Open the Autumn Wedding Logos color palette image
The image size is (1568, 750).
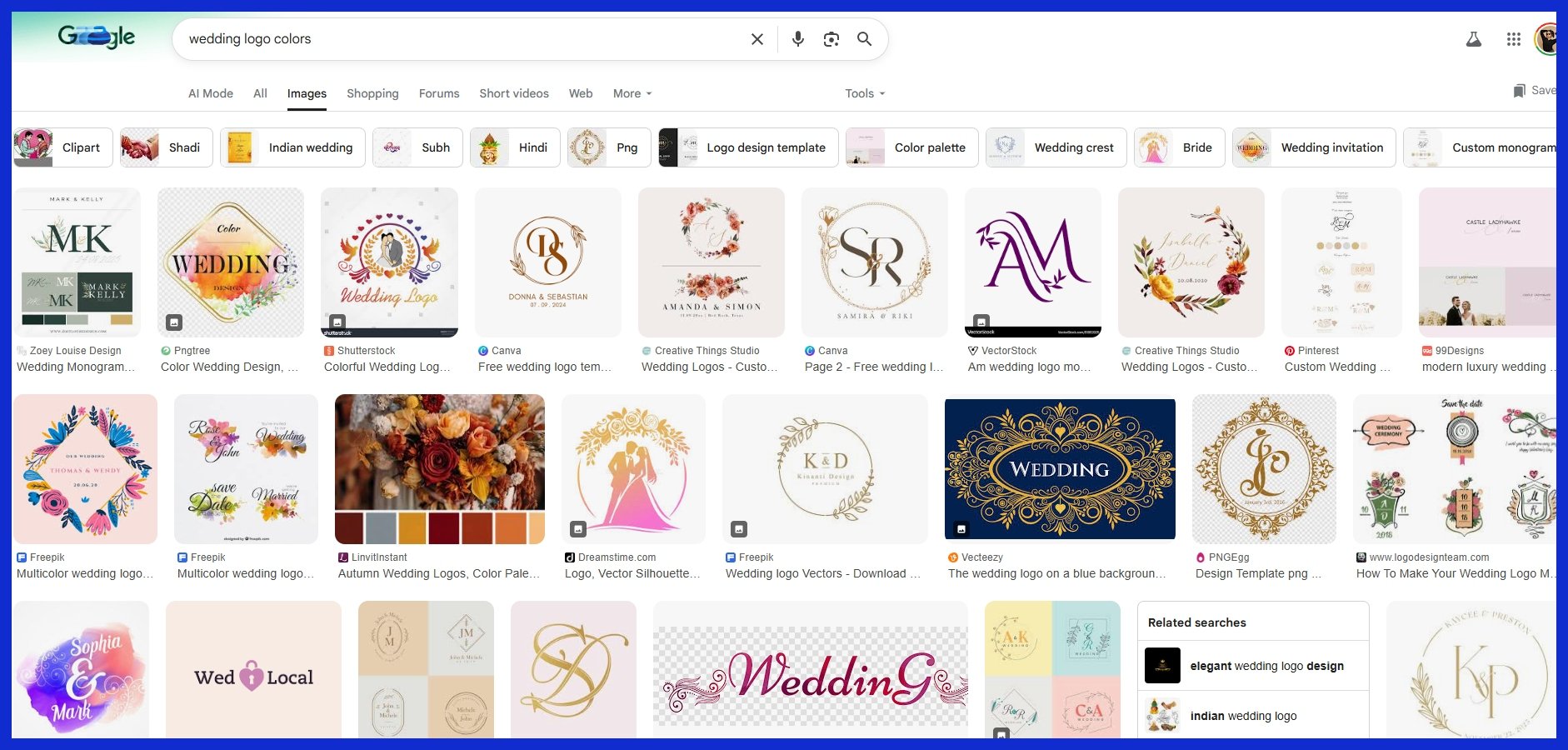click(x=440, y=469)
